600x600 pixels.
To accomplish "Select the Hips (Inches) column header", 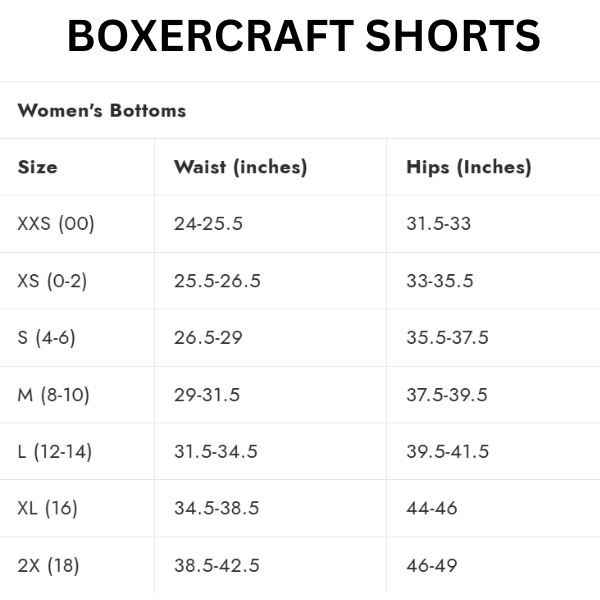I will tap(469, 167).
